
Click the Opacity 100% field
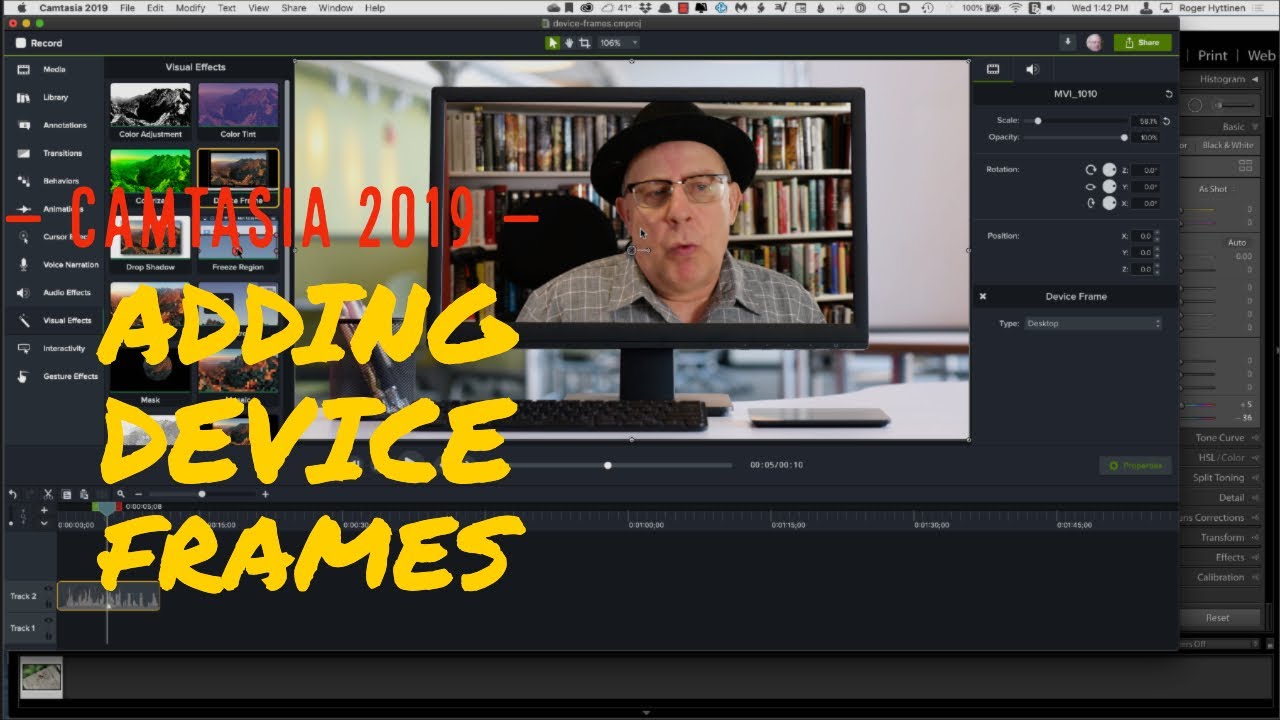[x=1146, y=137]
